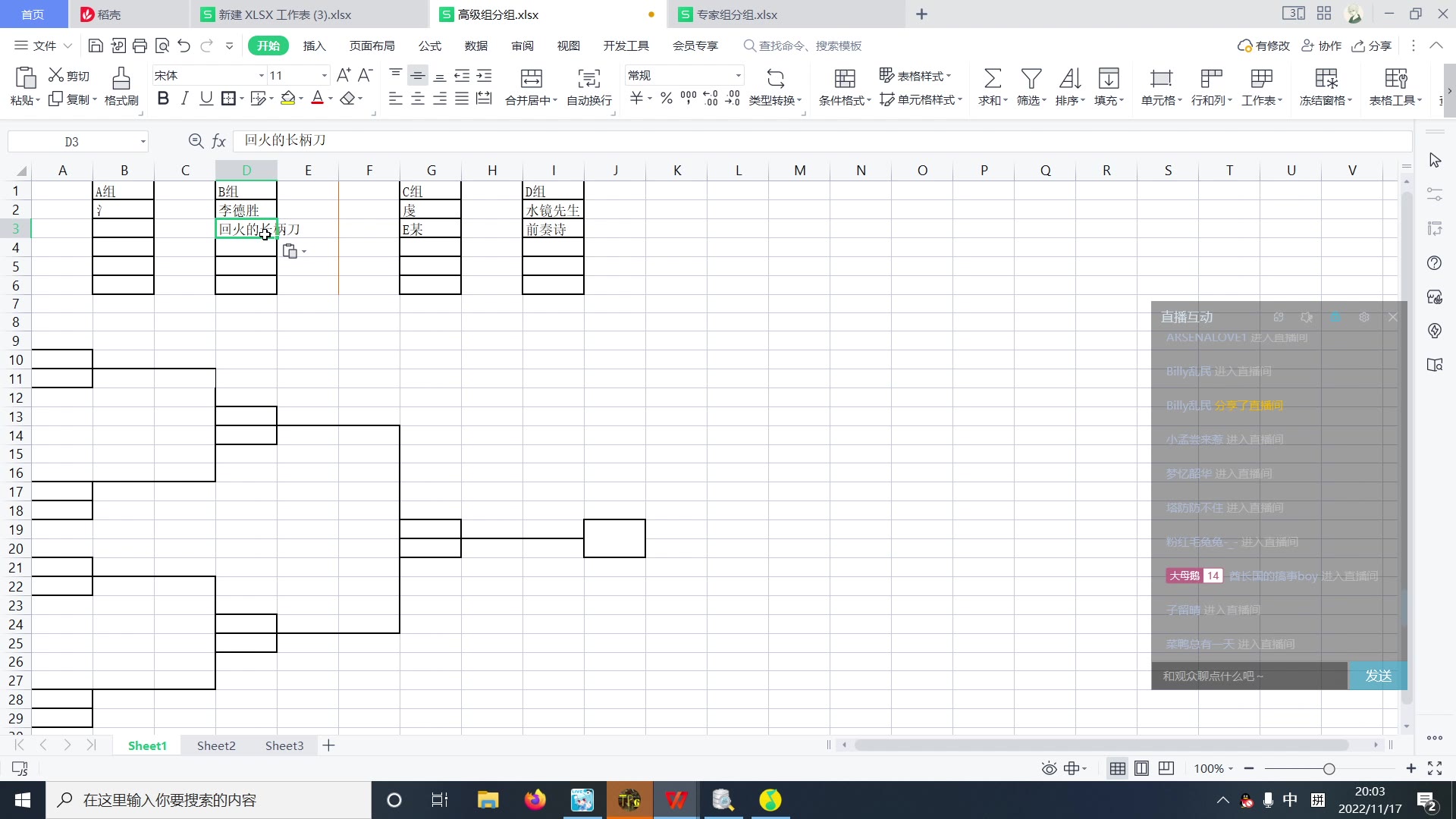This screenshot has width=1456, height=819.
Task: Click the 发送 send button
Action: (x=1378, y=676)
